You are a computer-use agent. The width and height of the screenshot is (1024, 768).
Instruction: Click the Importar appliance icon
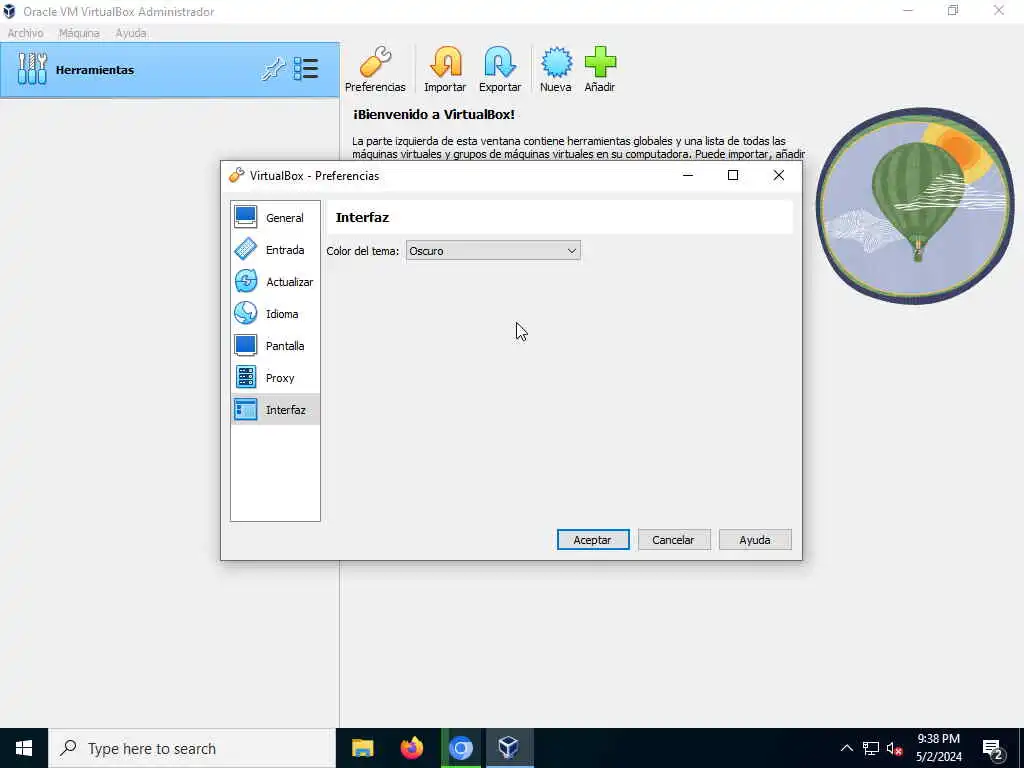tap(445, 62)
